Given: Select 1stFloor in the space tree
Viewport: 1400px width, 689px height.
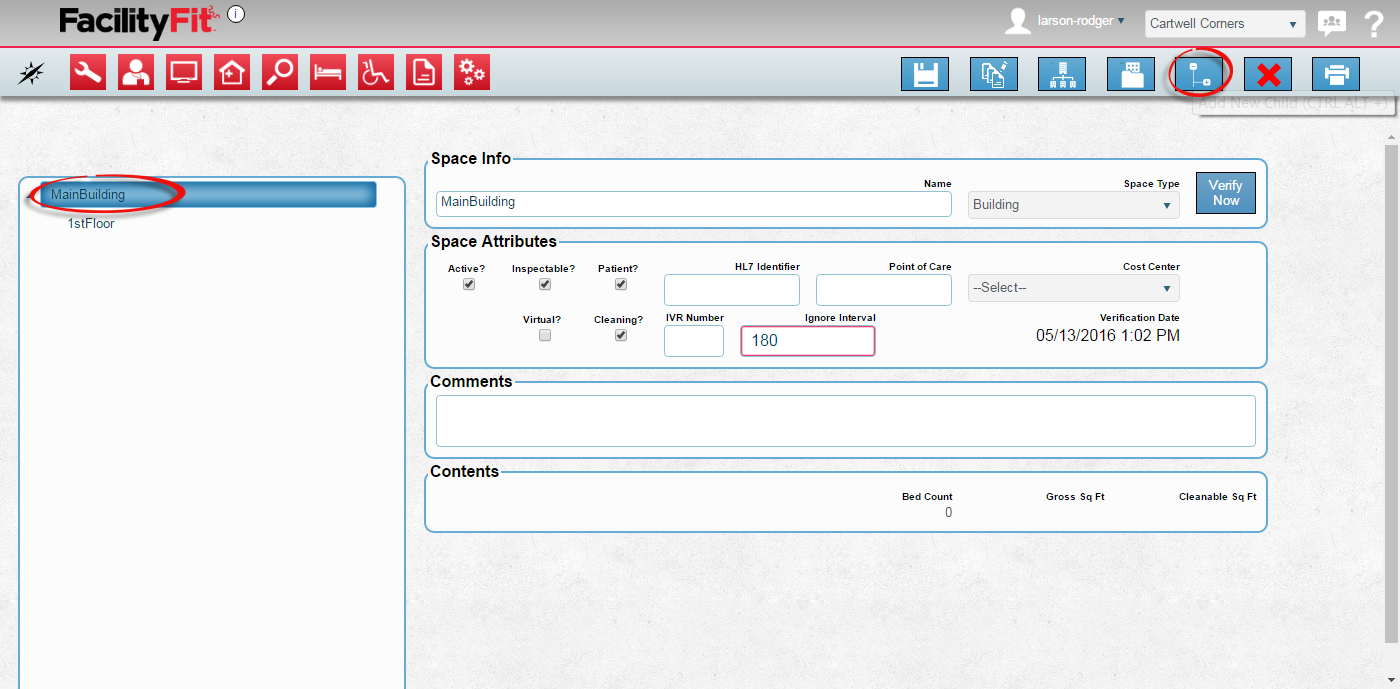Looking at the screenshot, I should (x=91, y=224).
